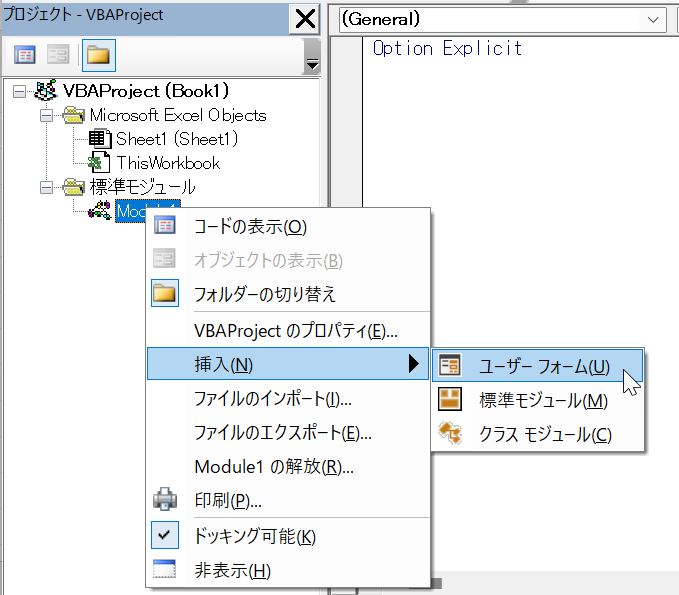Select Microsoft Excel Objects label
Image resolution: width=679 pixels, height=595 pixels.
pyautogui.click(x=178, y=115)
